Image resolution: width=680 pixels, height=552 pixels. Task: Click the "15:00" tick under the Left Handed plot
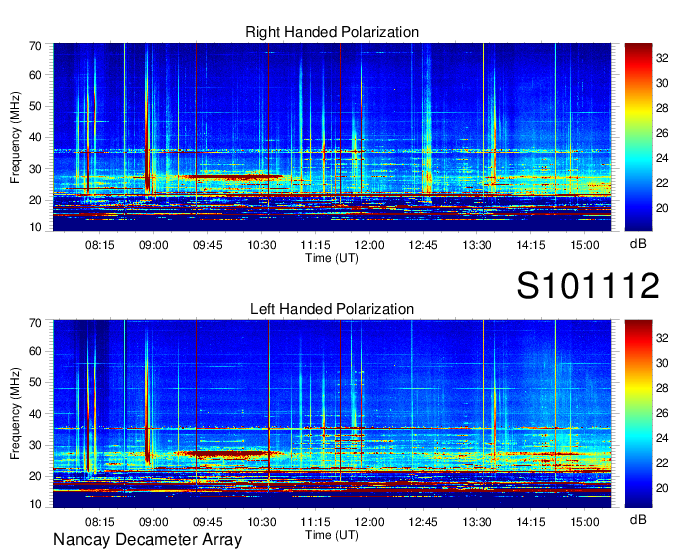tap(585, 522)
